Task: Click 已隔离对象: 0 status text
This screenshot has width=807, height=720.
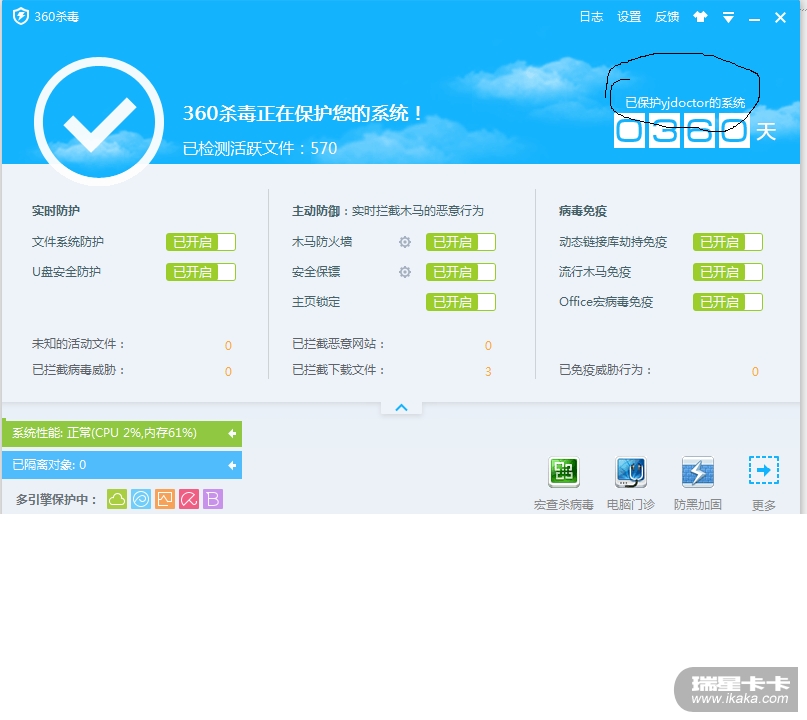Action: tap(49, 465)
